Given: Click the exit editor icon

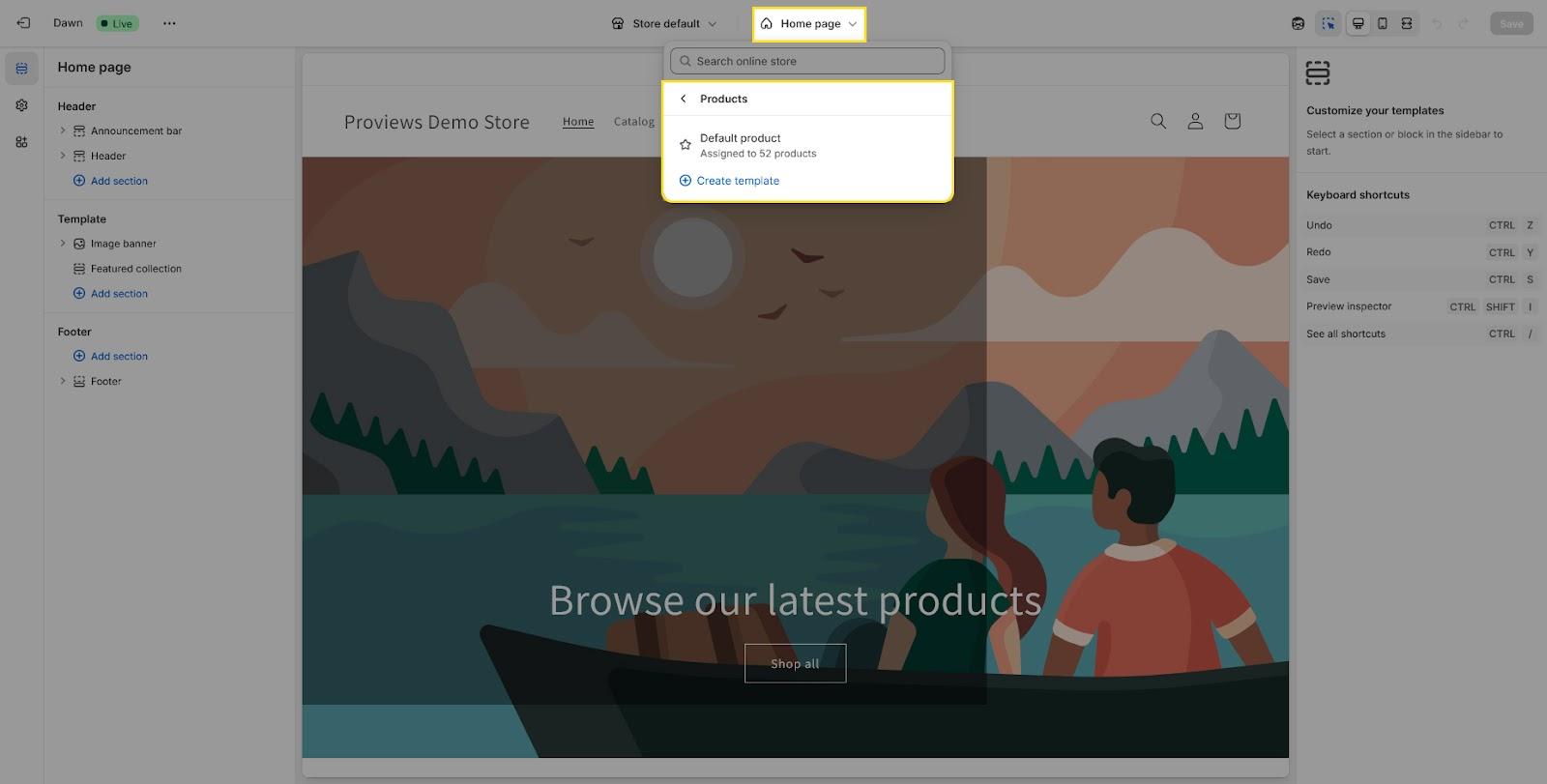Looking at the screenshot, I should 23,23.
